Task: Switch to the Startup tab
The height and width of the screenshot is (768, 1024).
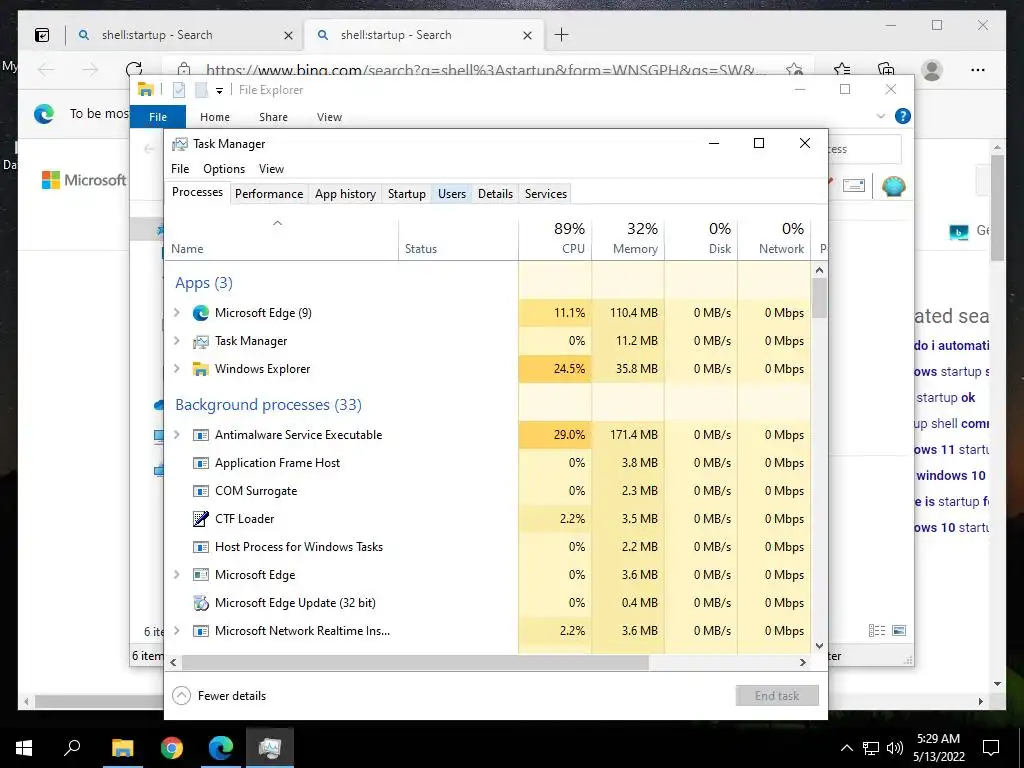Action: coord(407,194)
